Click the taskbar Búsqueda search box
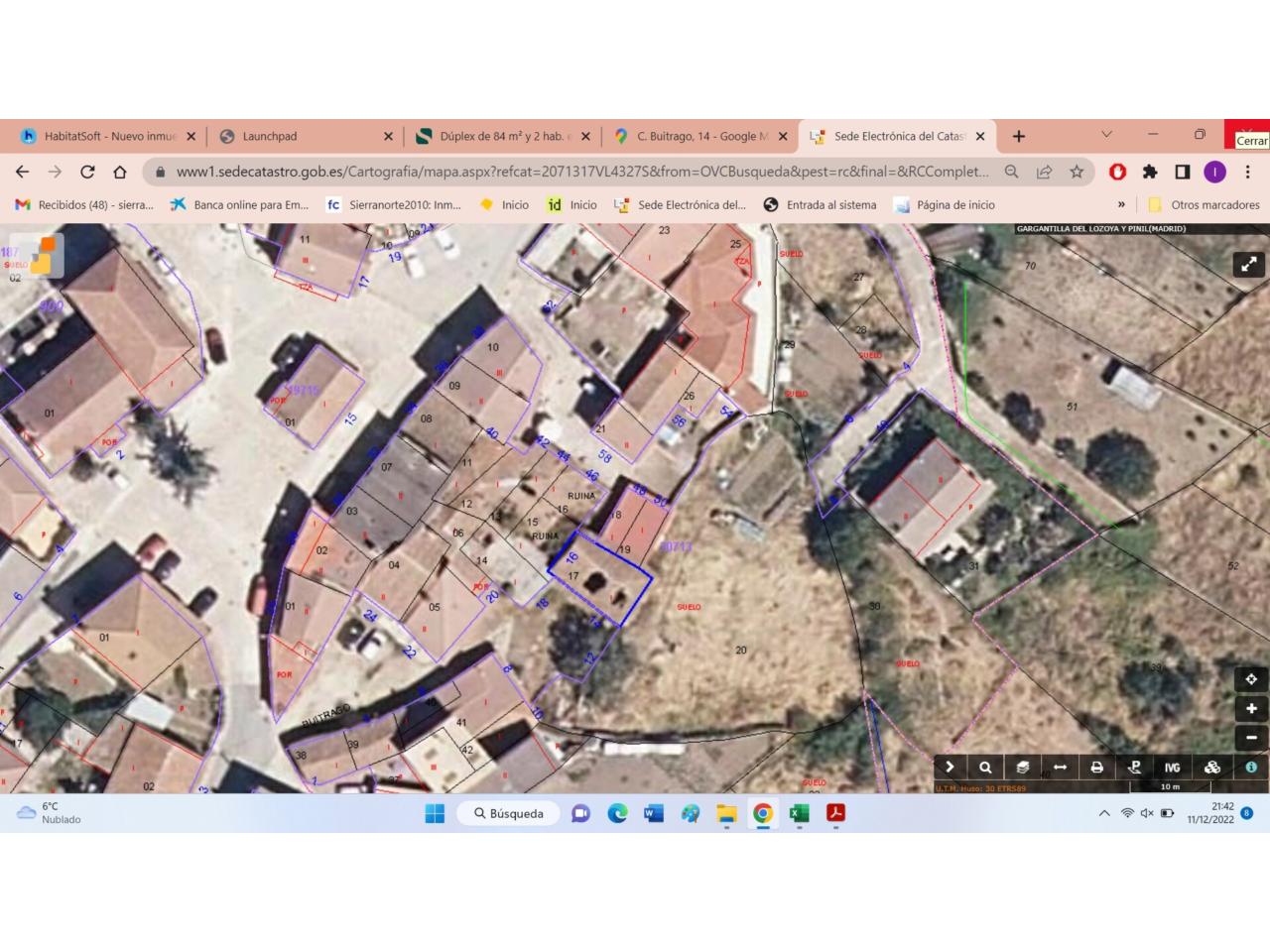 coord(508,813)
